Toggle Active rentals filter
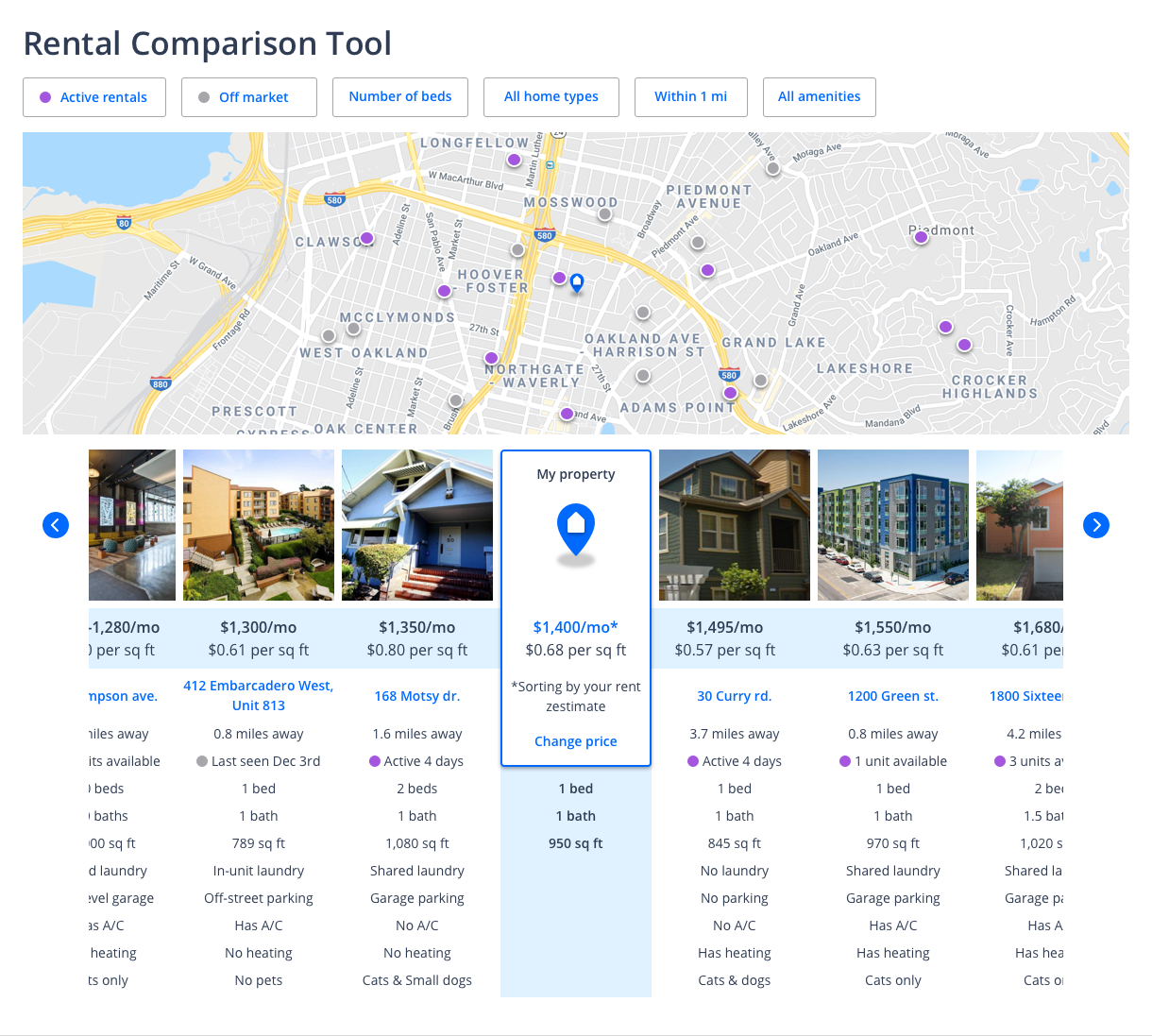 94,97
